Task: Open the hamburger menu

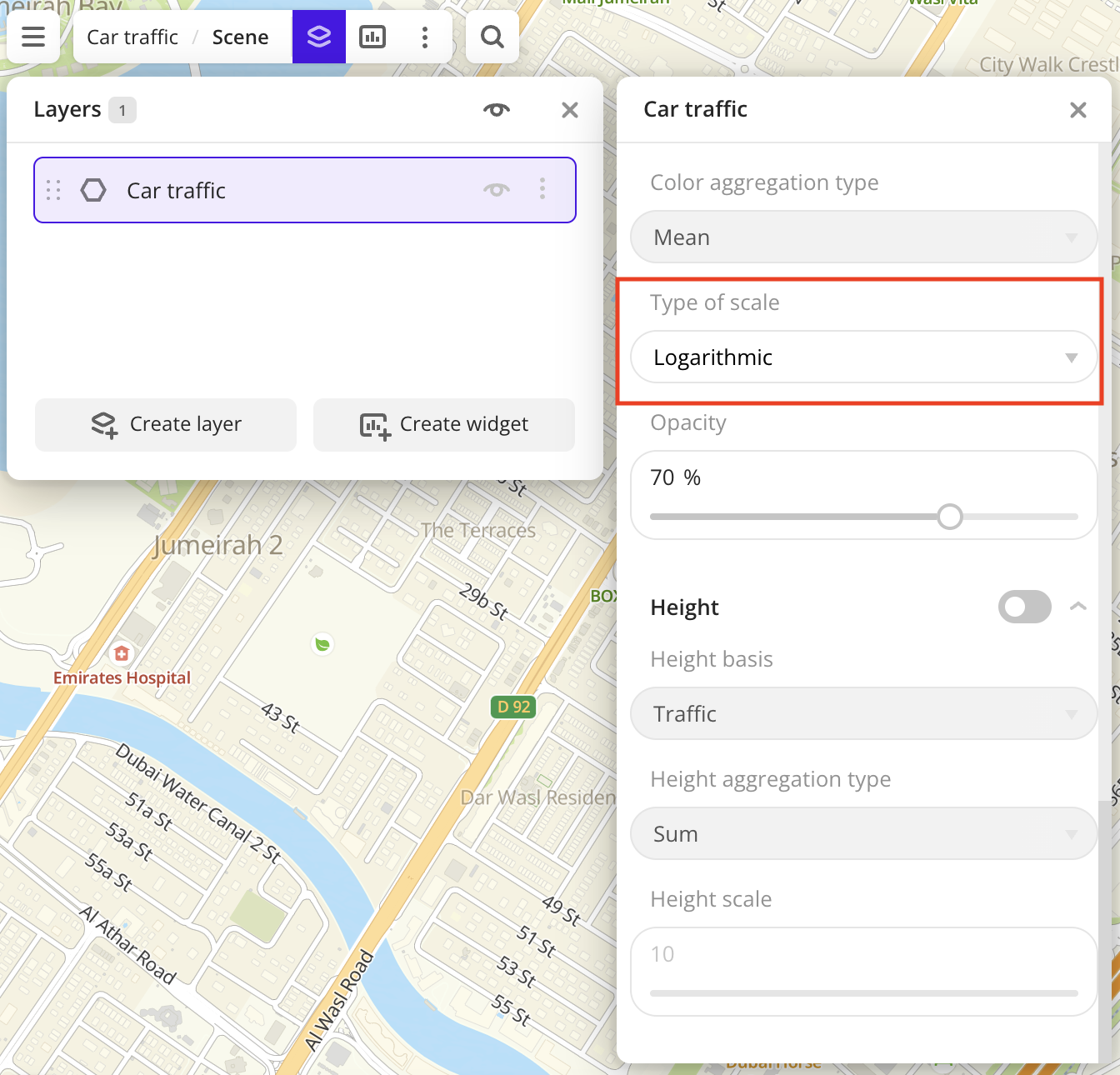Action: pyautogui.click(x=33, y=37)
